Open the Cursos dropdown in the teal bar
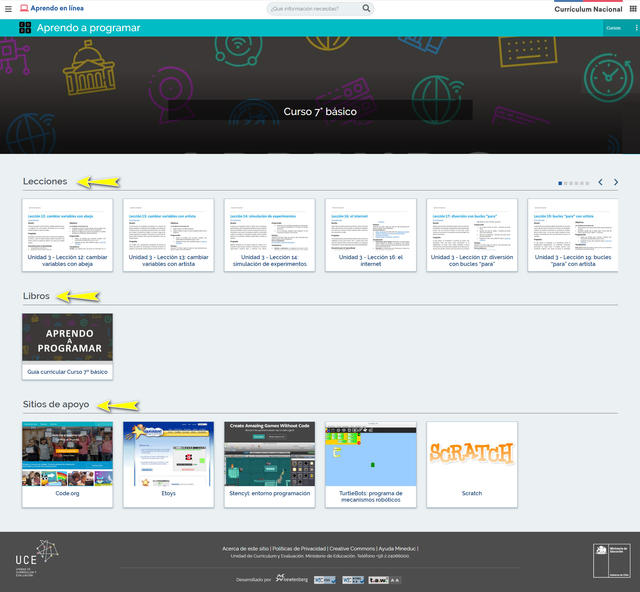 tap(613, 28)
